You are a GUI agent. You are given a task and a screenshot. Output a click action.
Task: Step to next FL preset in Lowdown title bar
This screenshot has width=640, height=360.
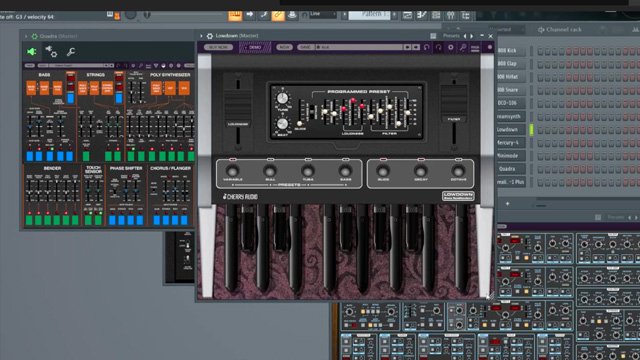472,36
